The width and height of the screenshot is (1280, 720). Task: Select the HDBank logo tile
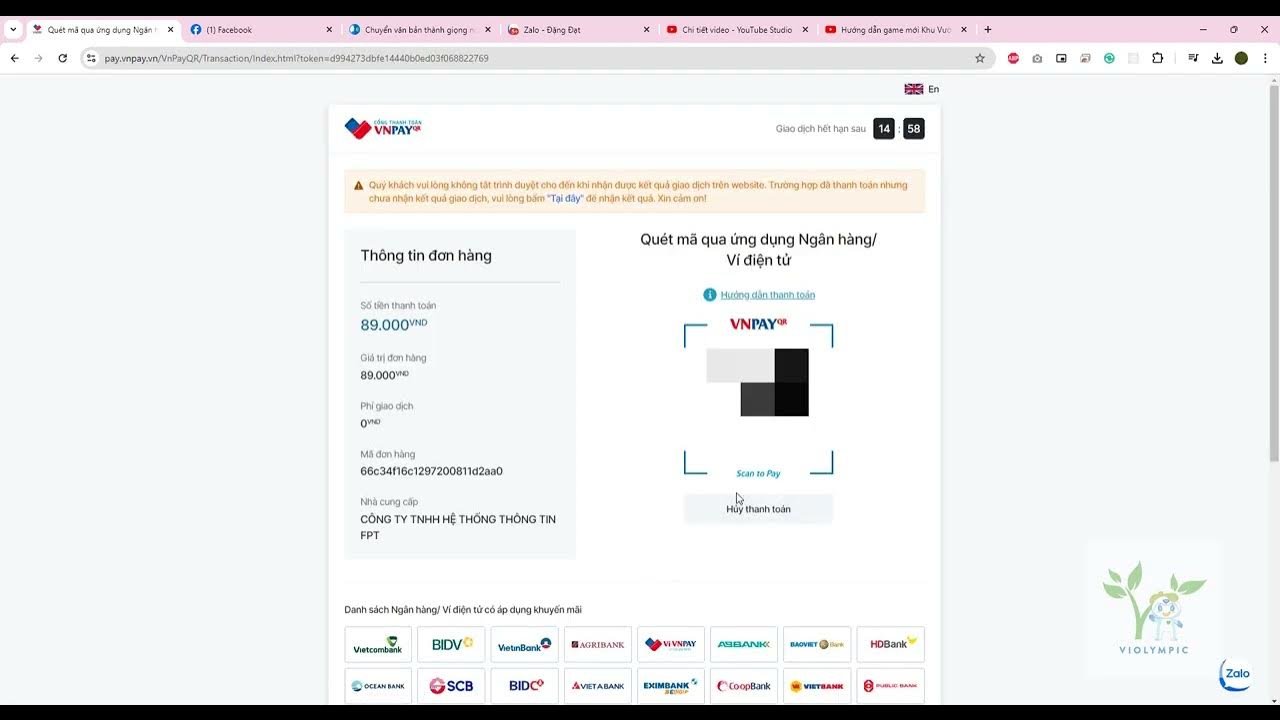(x=890, y=645)
